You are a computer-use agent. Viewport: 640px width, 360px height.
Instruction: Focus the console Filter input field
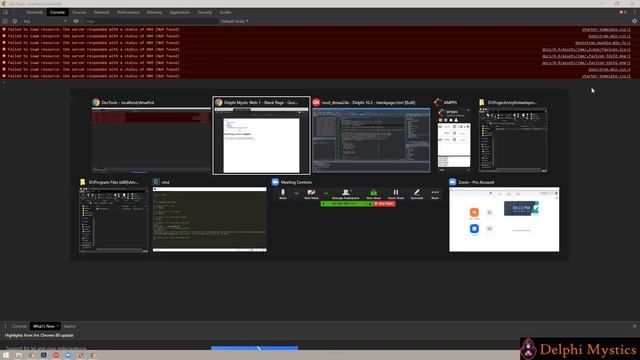point(151,21)
